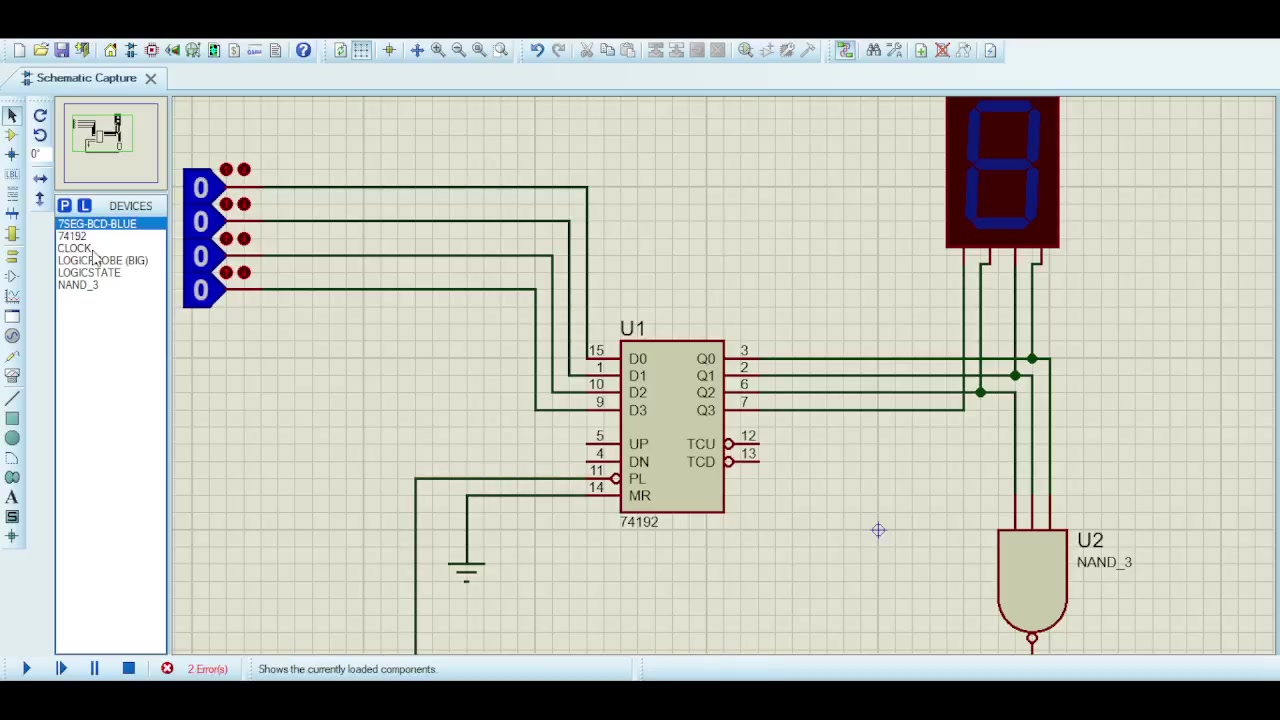1280x720 pixels.
Task: Open the help question mark icon
Action: [303, 50]
